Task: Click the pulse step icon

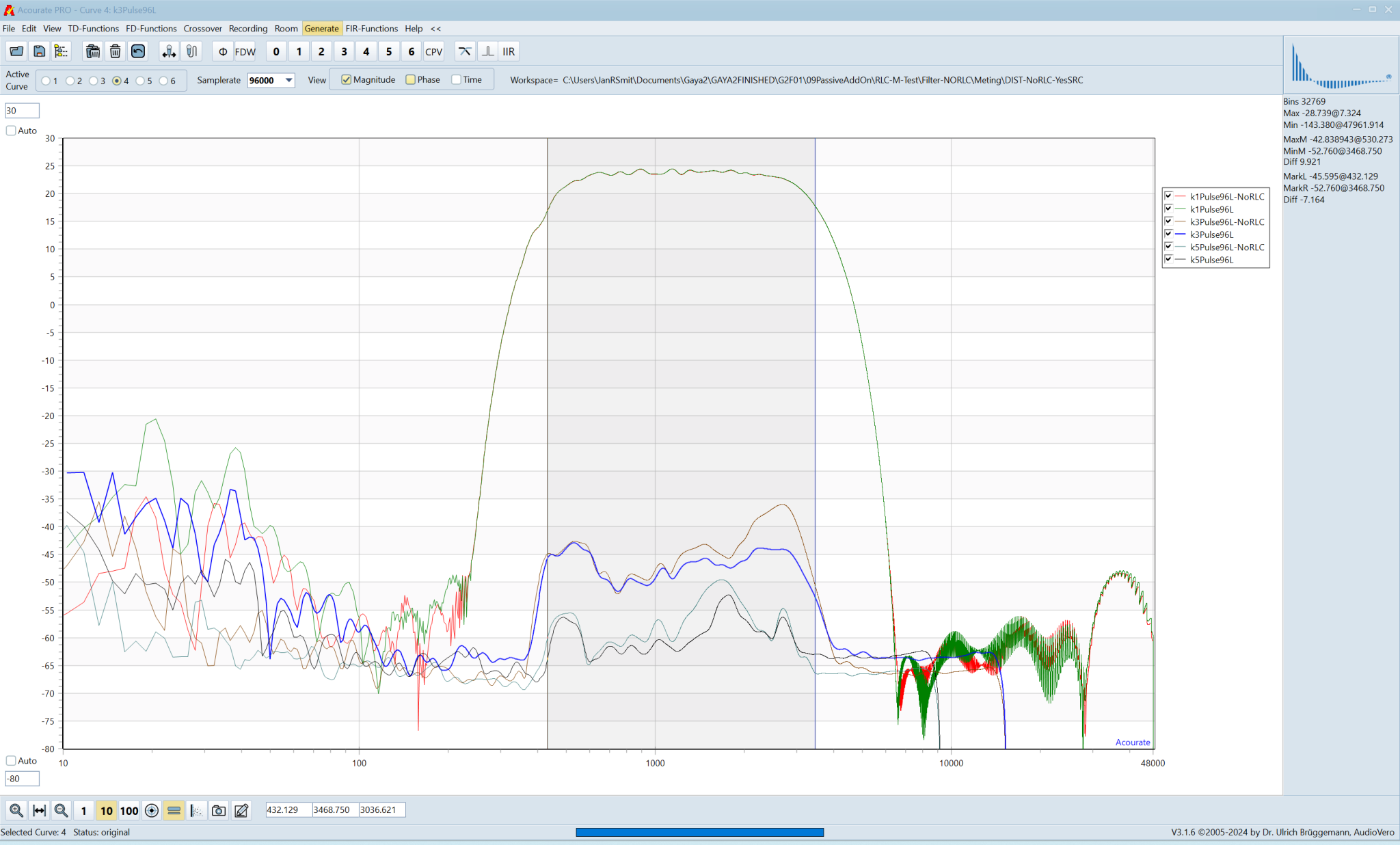Action: (487, 51)
